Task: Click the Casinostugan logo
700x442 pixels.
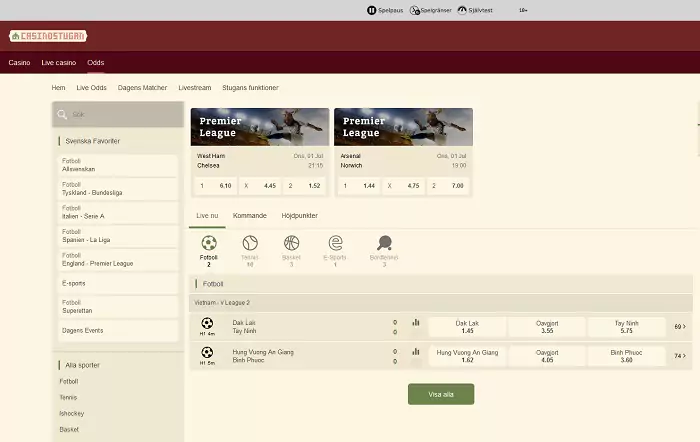Action: tap(48, 36)
